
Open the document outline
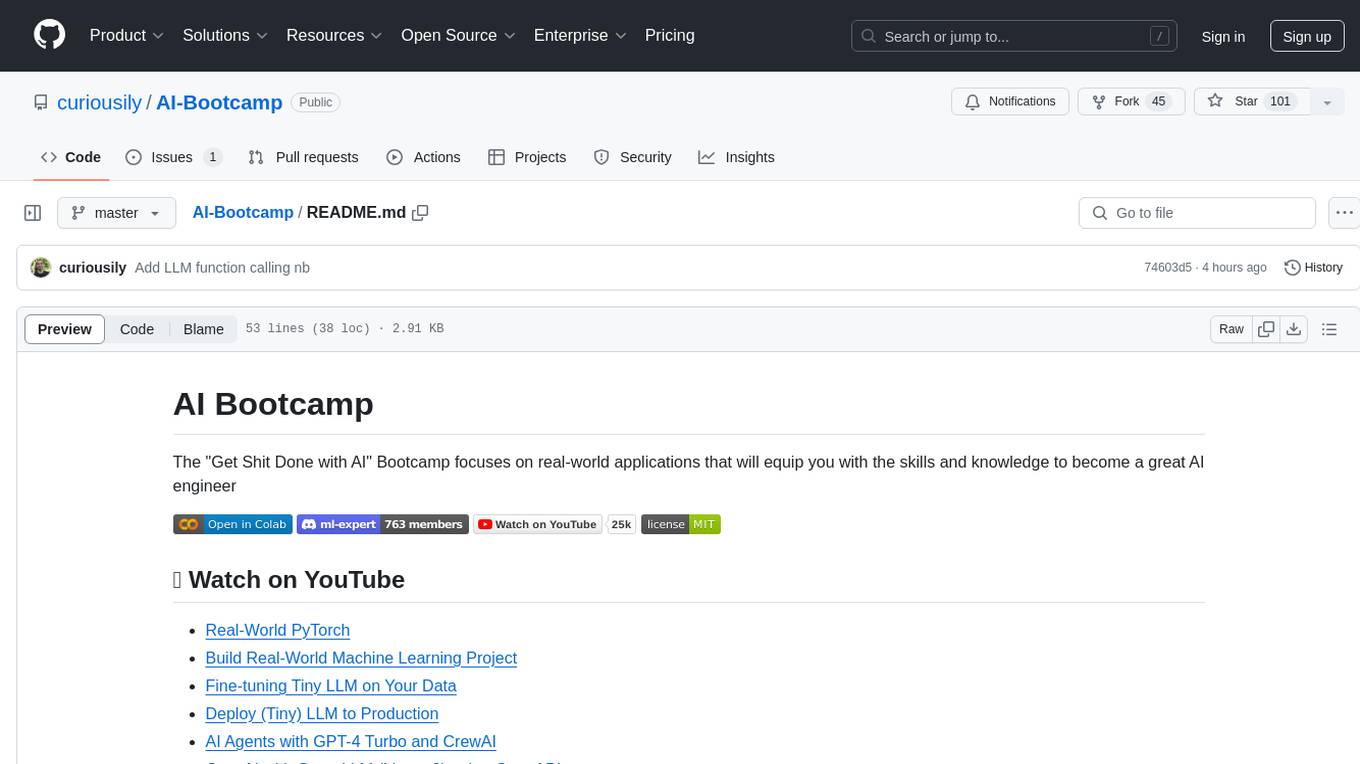pos(1329,329)
